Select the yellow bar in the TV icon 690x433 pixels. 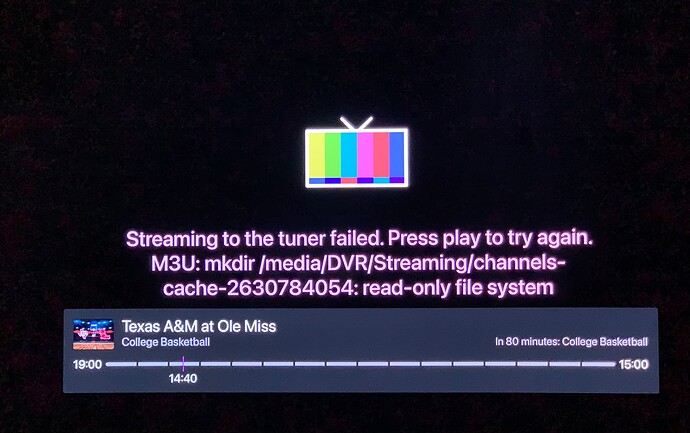pos(317,155)
